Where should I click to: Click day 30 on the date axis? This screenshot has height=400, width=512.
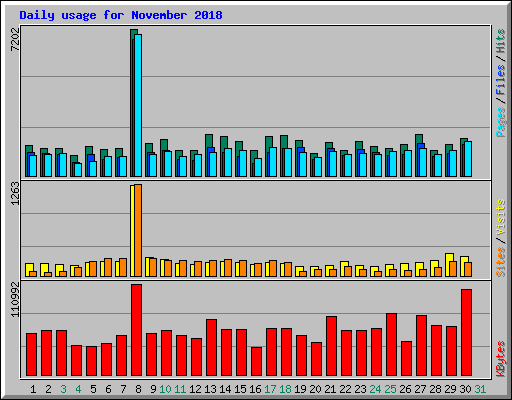465,389
